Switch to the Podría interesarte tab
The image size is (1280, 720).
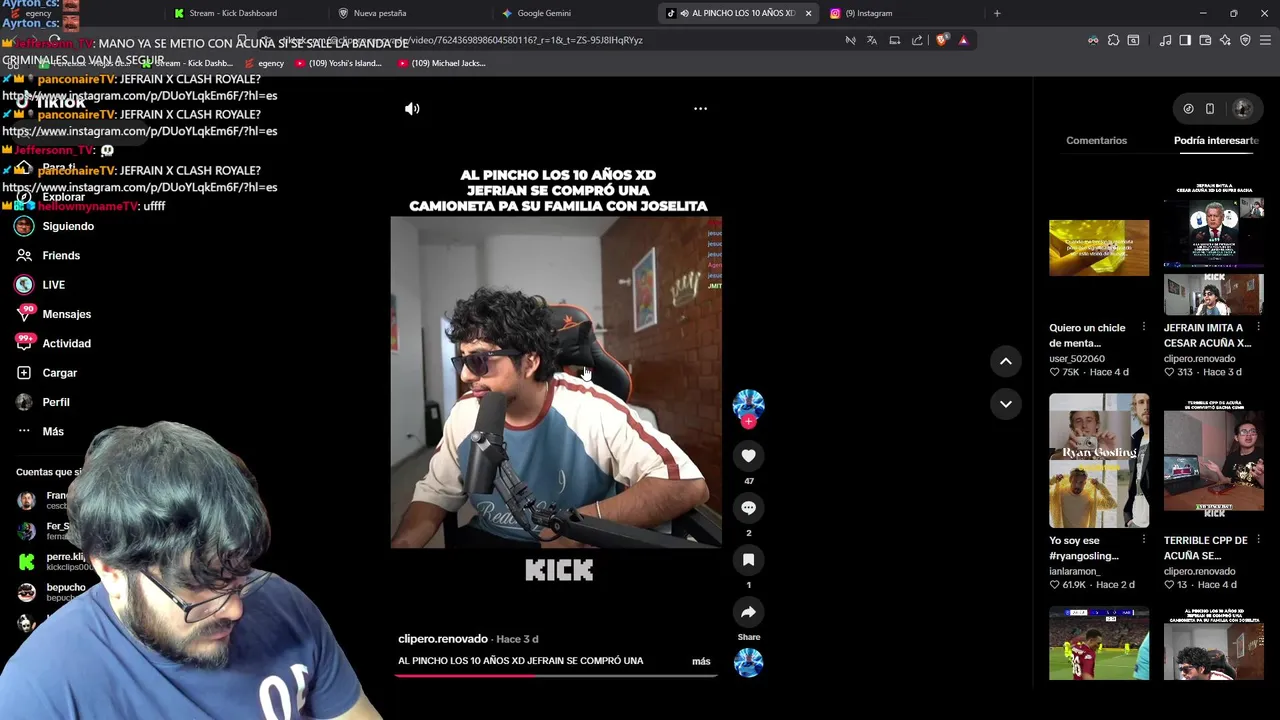pos(1216,140)
